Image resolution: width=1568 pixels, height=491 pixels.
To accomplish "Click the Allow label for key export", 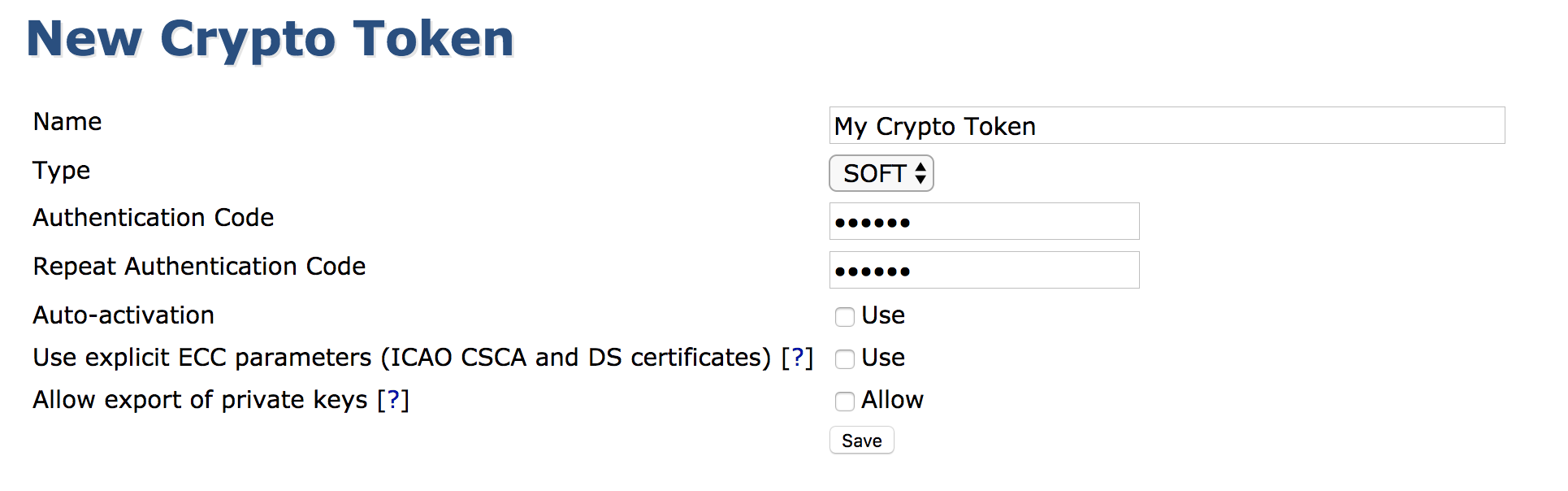I will [892, 400].
